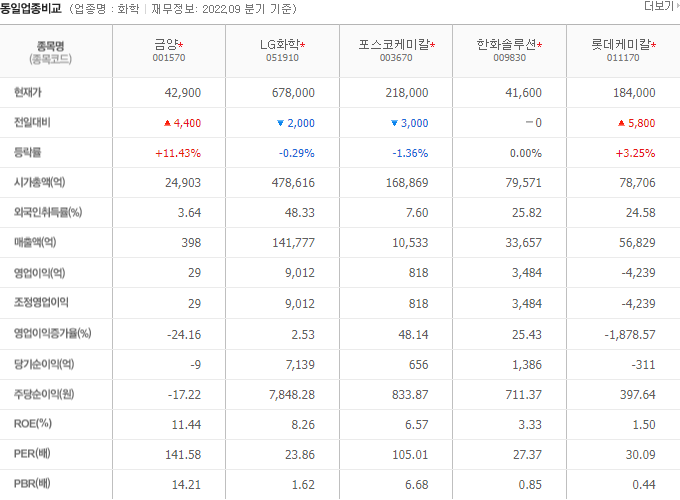Viewport: 680px width, 500px height.
Task: Select PER value 141.58
Action: point(183,454)
